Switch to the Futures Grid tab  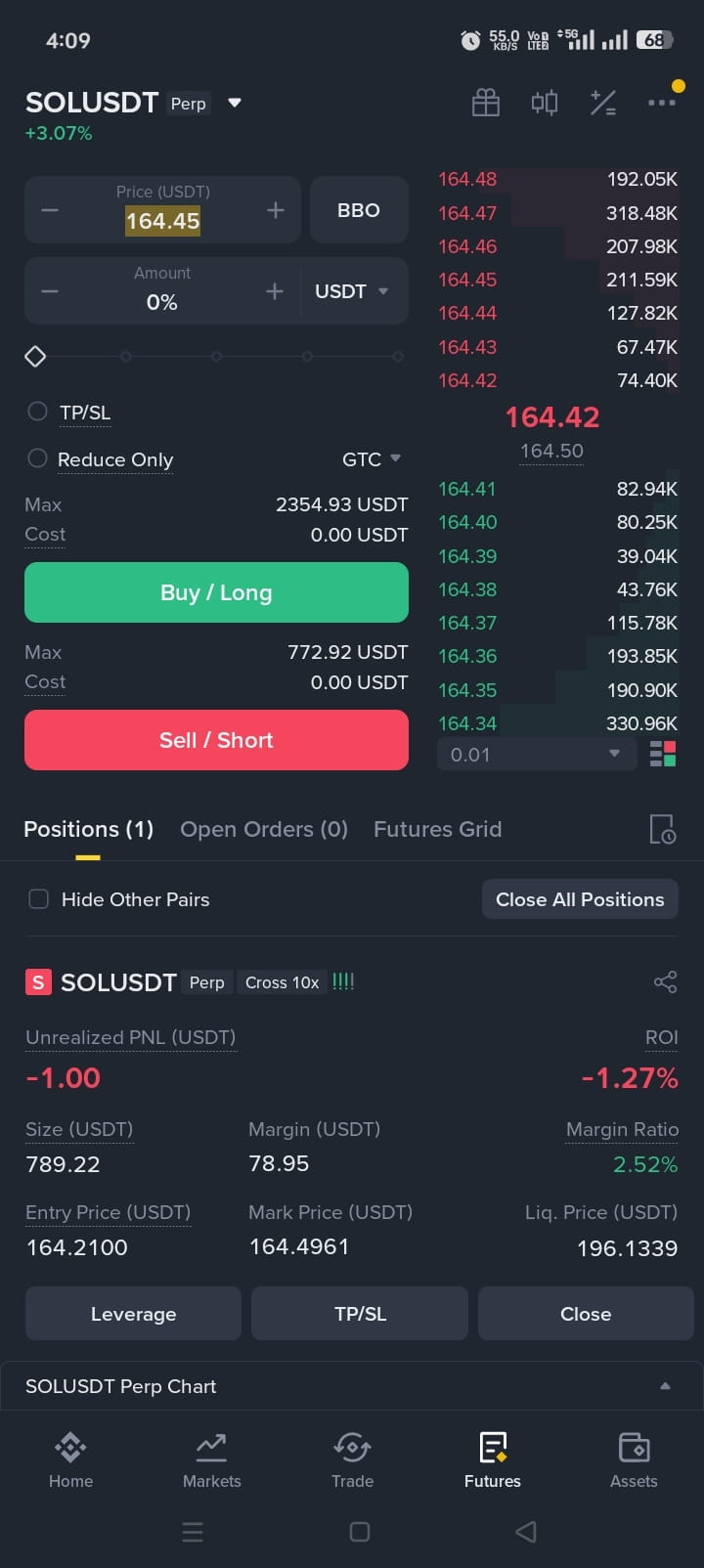[x=437, y=829]
